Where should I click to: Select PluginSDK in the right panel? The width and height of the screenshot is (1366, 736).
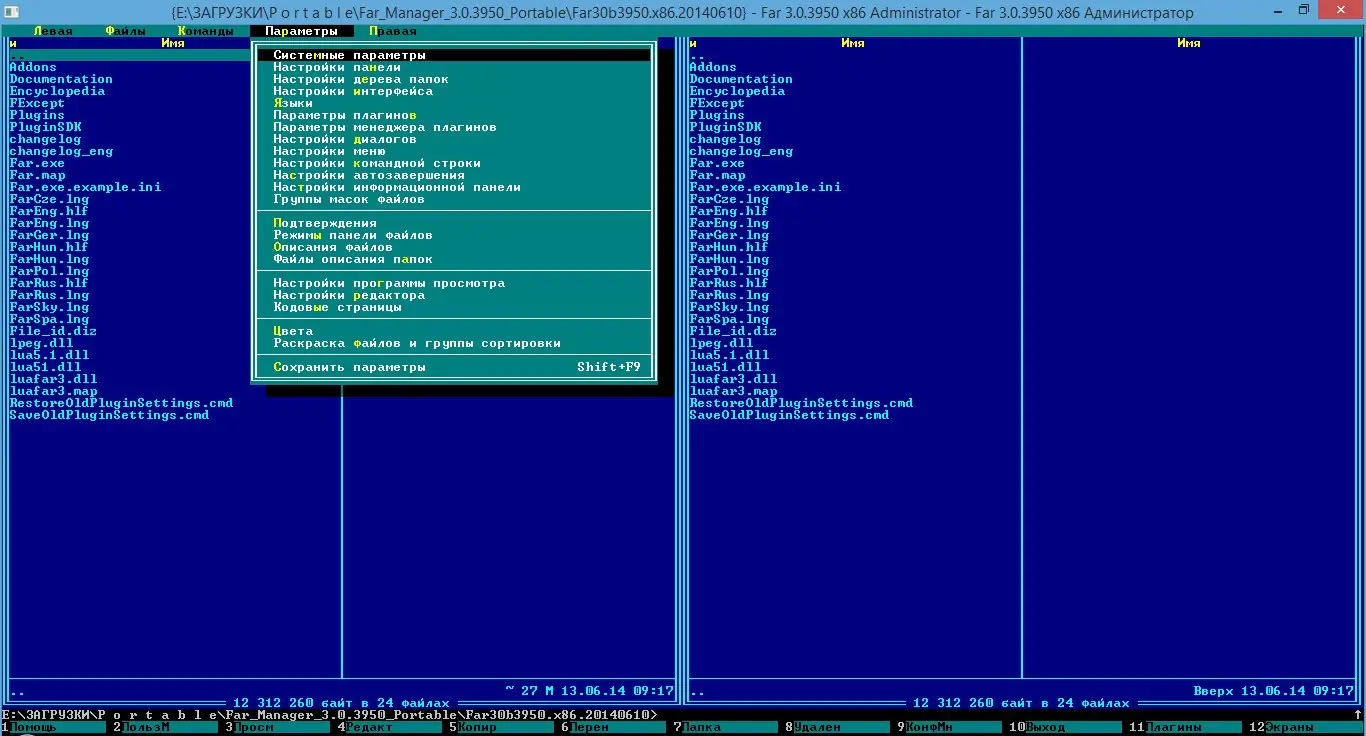tap(725, 127)
